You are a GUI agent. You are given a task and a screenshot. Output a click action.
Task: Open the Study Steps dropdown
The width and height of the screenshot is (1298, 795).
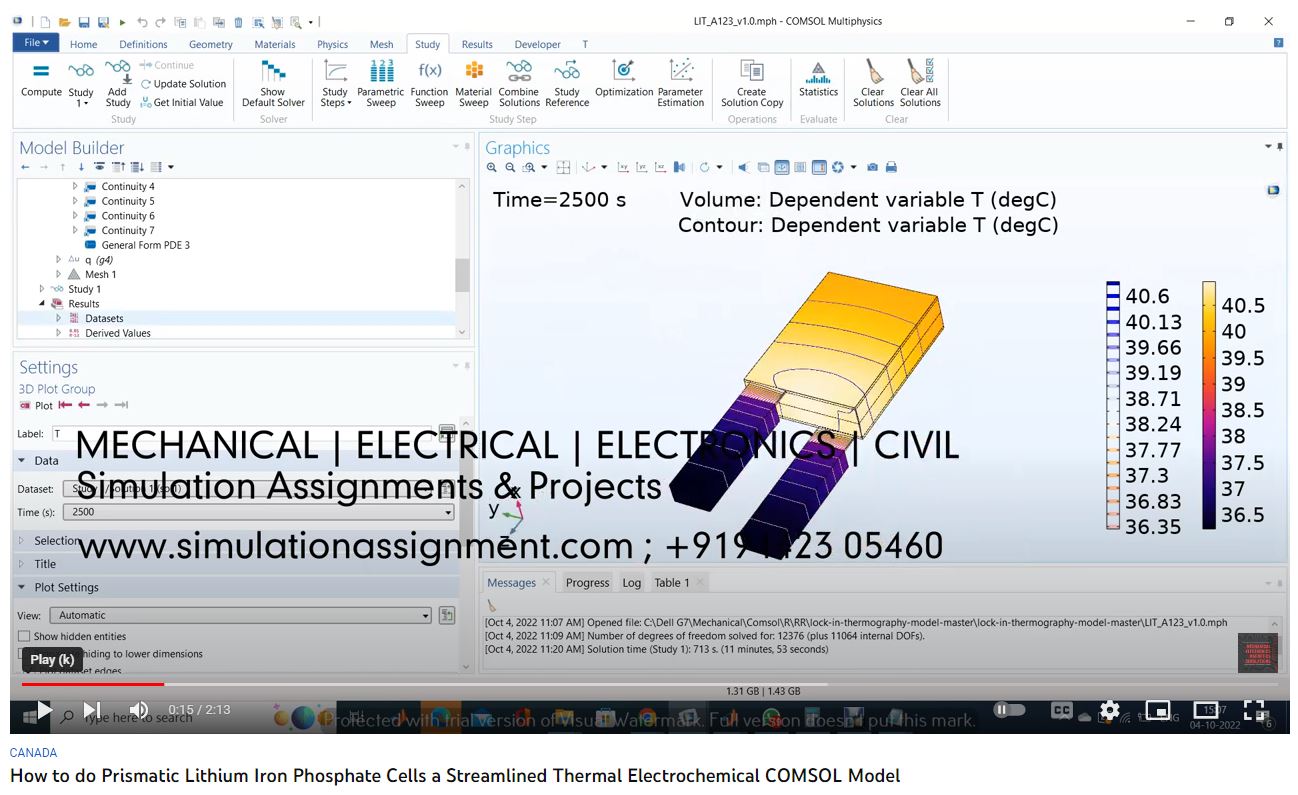click(335, 83)
